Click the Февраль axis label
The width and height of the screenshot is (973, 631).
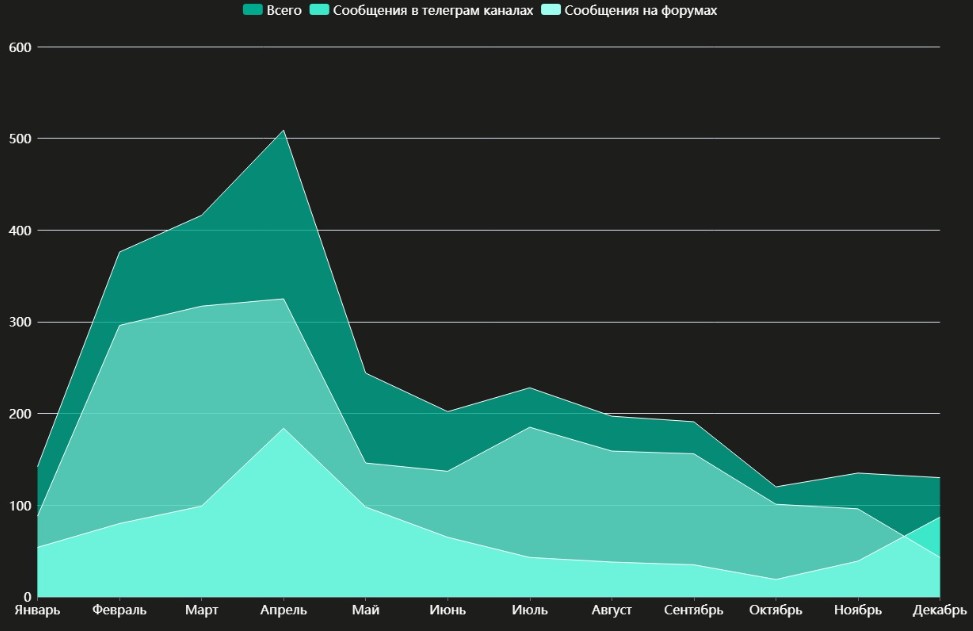(x=119, y=610)
